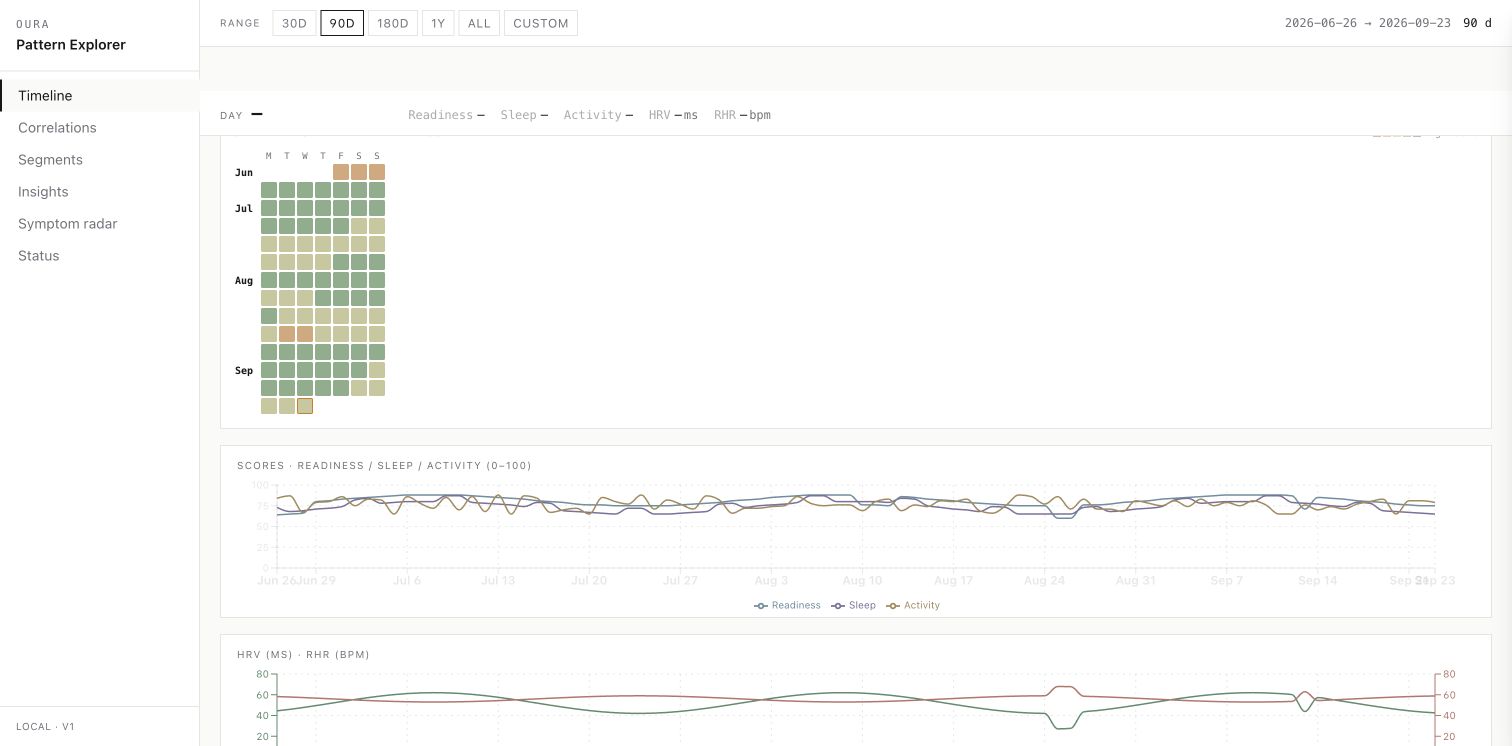
Task: Click the HRV (MS) · RHR (BPM) chart title
Action: tap(303, 655)
